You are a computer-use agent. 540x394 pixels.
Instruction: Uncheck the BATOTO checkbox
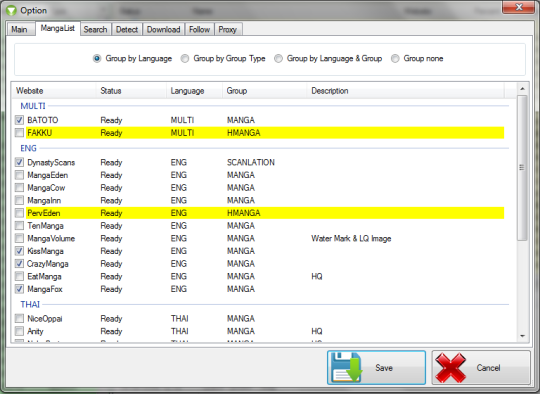click(x=19, y=120)
